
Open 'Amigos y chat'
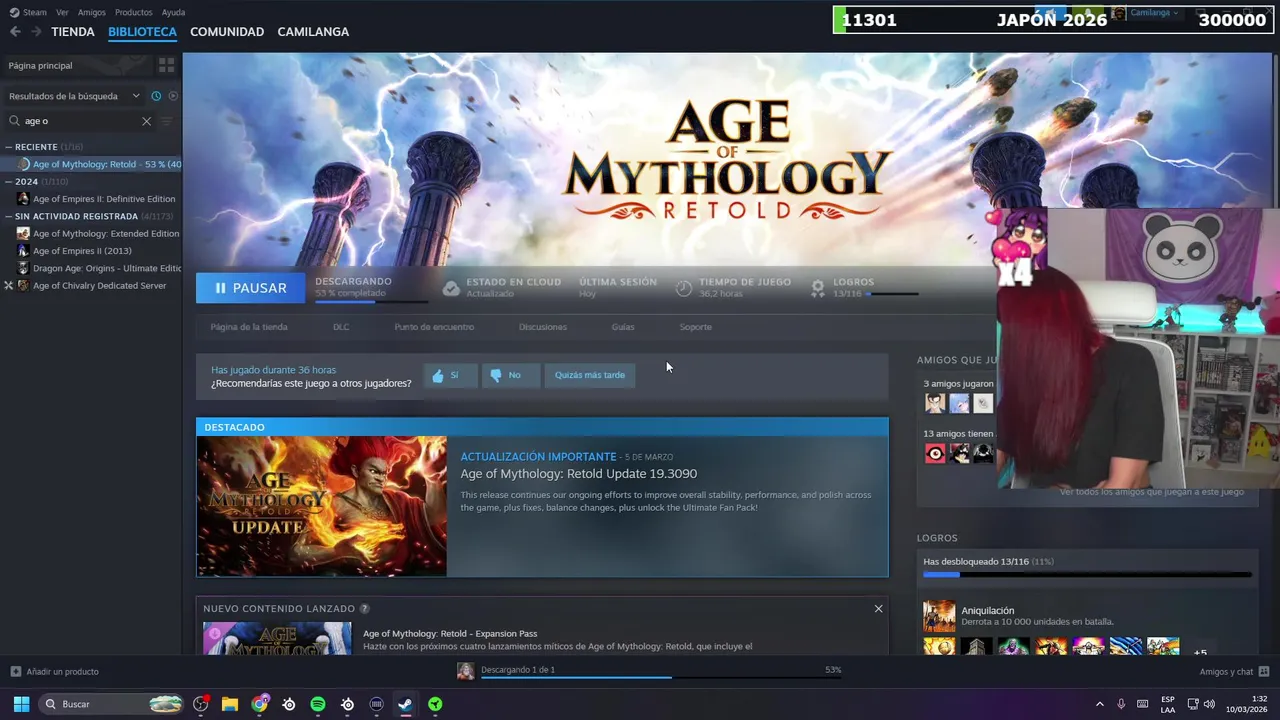pos(1234,672)
